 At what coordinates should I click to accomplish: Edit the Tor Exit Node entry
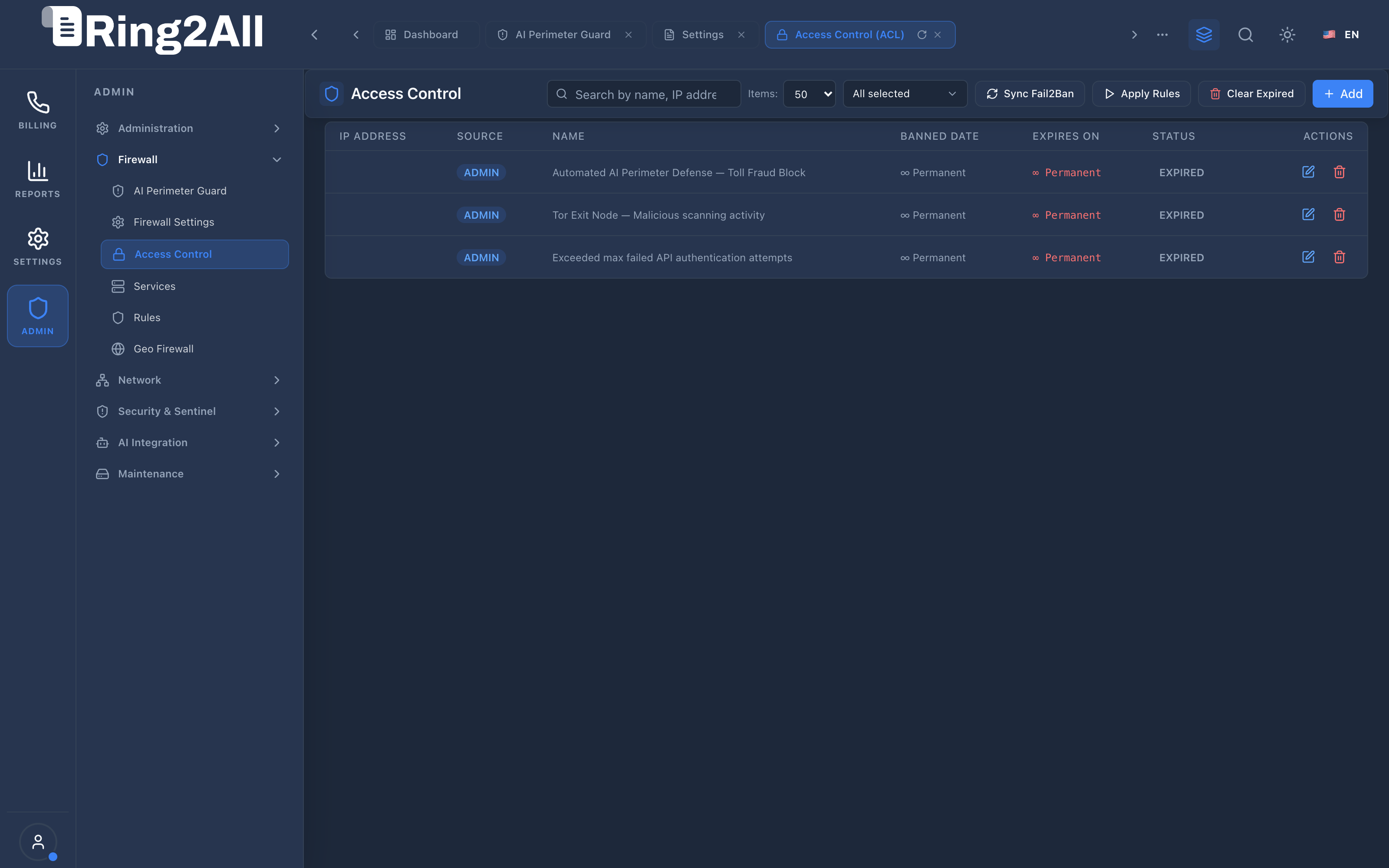[x=1308, y=214]
